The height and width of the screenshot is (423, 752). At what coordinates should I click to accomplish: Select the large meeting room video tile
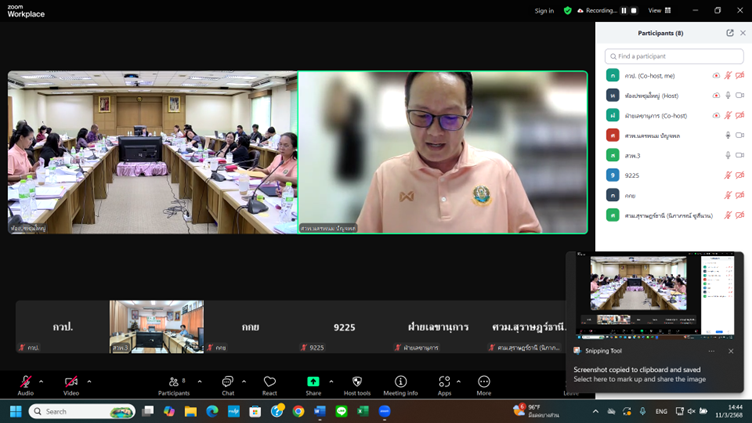click(153, 153)
